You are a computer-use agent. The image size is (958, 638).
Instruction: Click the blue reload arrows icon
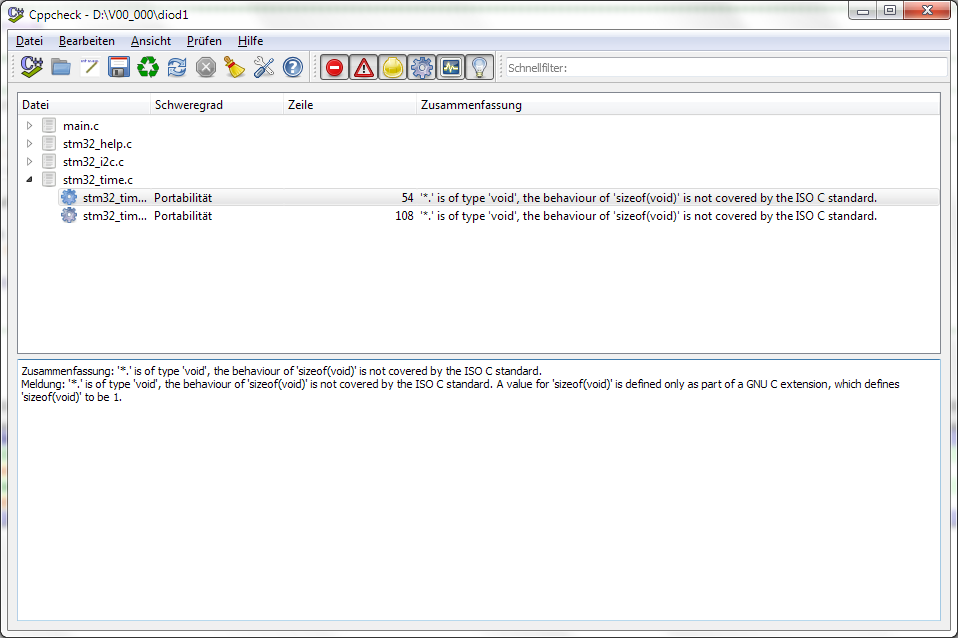tap(177, 67)
